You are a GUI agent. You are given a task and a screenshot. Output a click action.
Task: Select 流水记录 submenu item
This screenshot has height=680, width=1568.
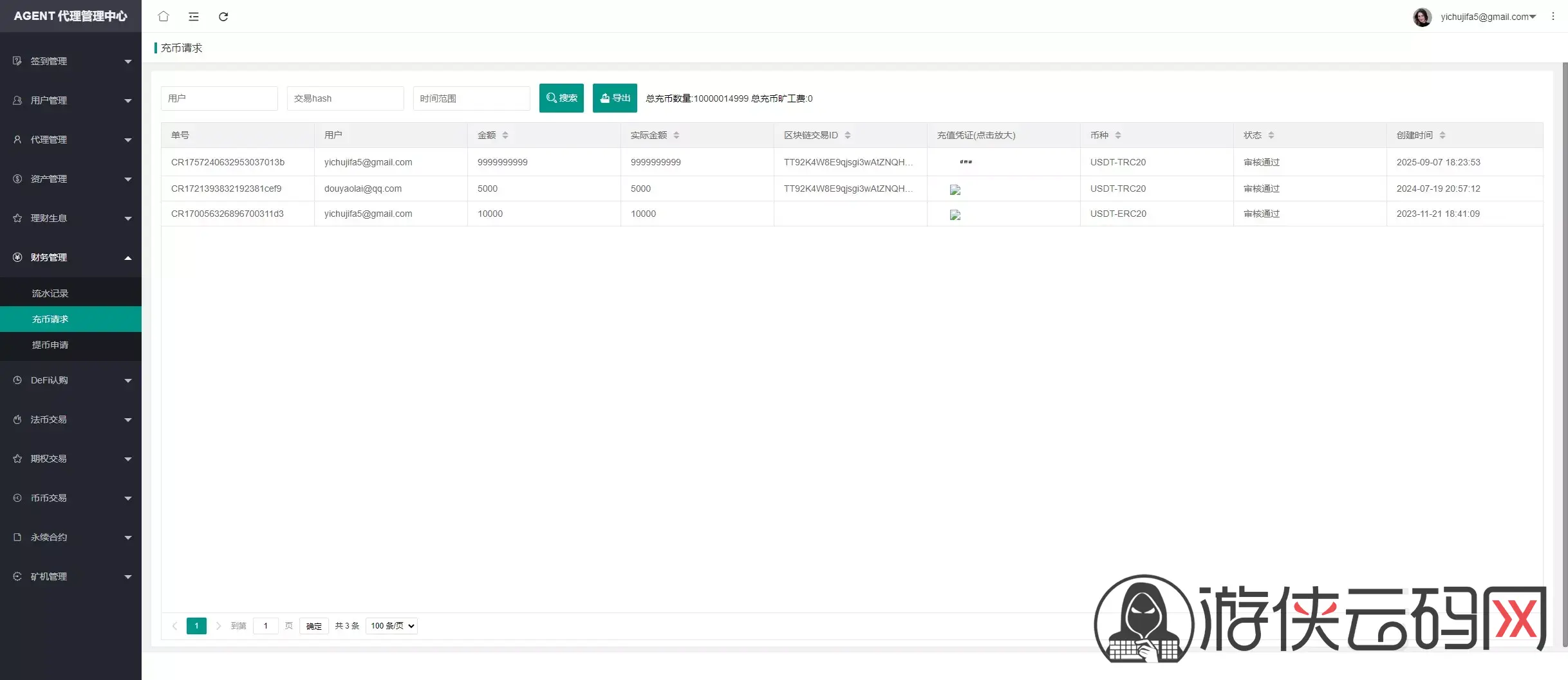click(x=50, y=293)
